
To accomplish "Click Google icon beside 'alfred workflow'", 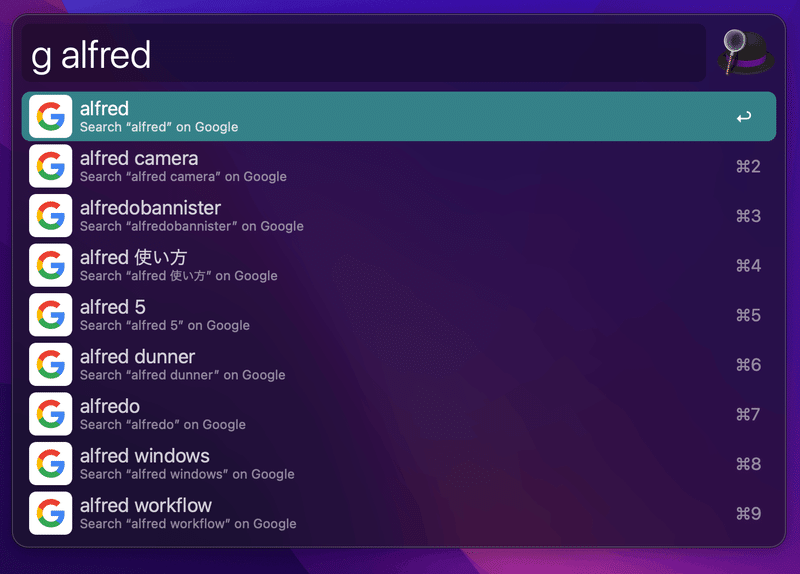I will [51, 513].
